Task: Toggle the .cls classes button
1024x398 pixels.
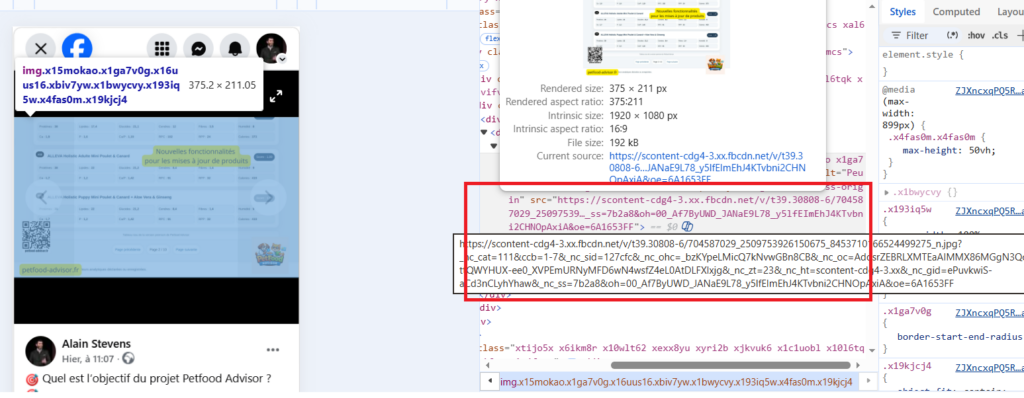Action: tap(999, 35)
